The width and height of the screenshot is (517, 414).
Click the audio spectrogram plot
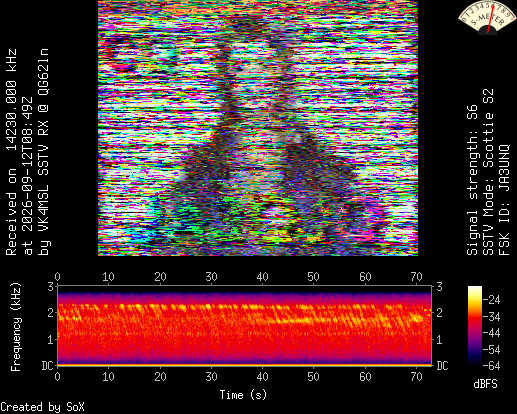(x=245, y=325)
